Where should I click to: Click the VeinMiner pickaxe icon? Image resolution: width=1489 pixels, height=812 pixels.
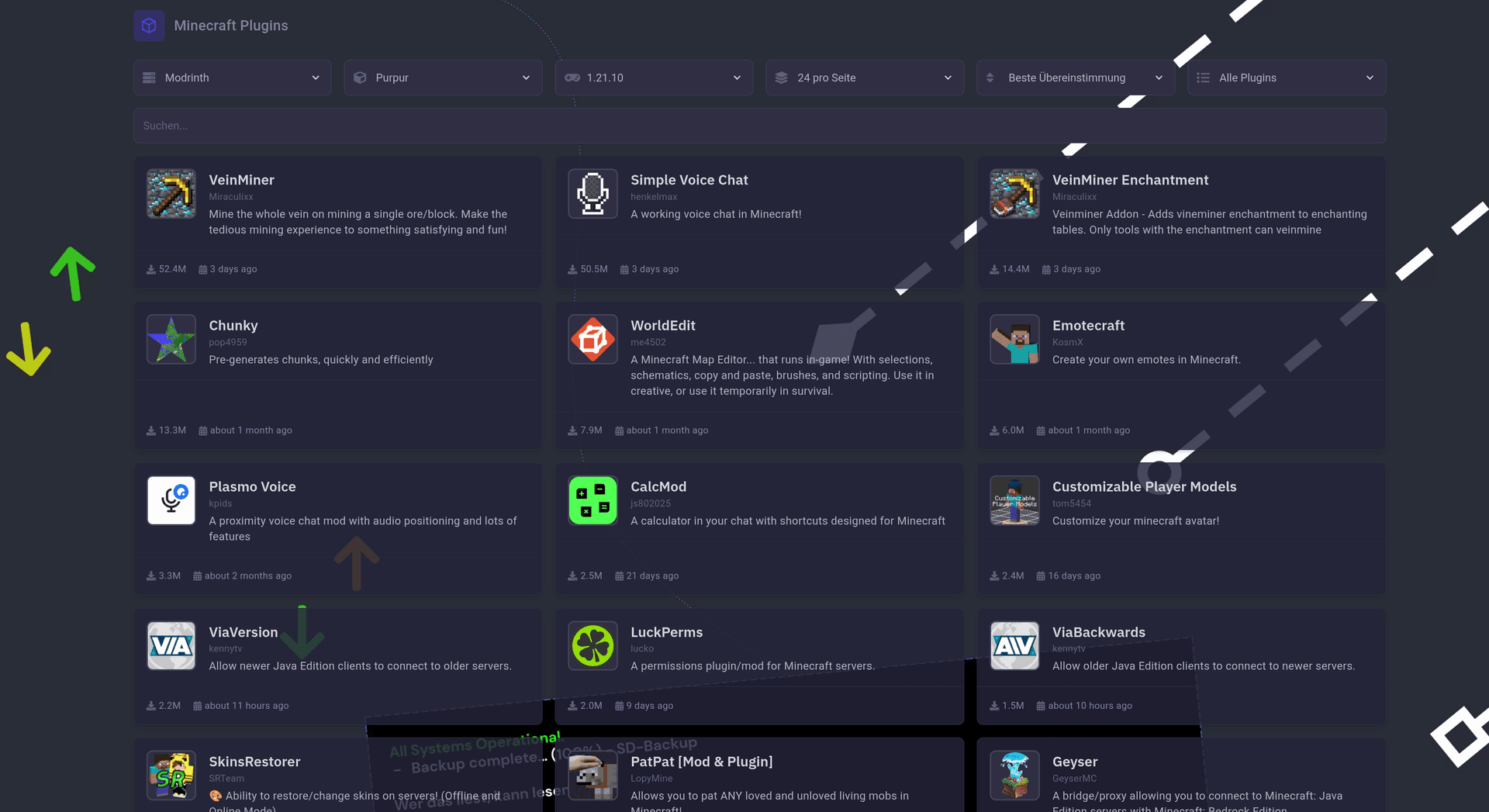[x=171, y=194]
